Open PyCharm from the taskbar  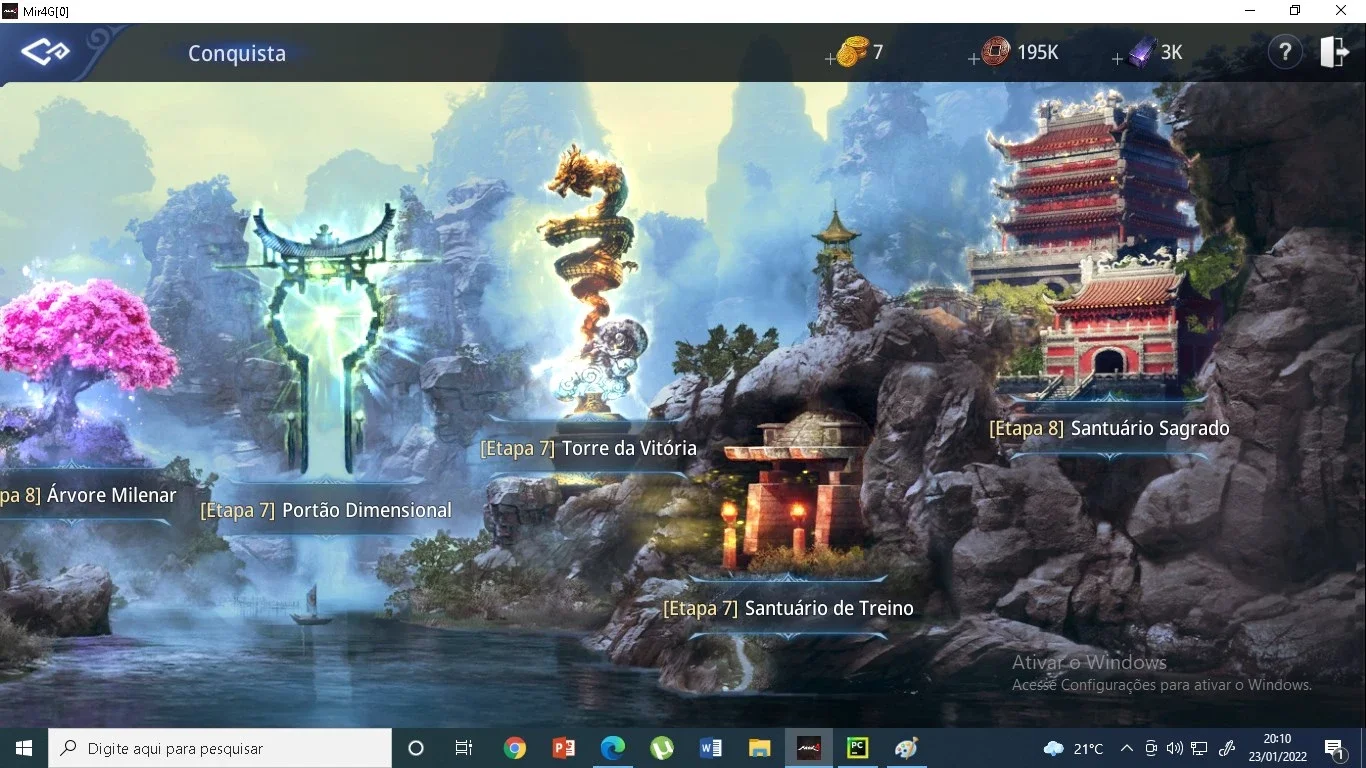point(858,748)
